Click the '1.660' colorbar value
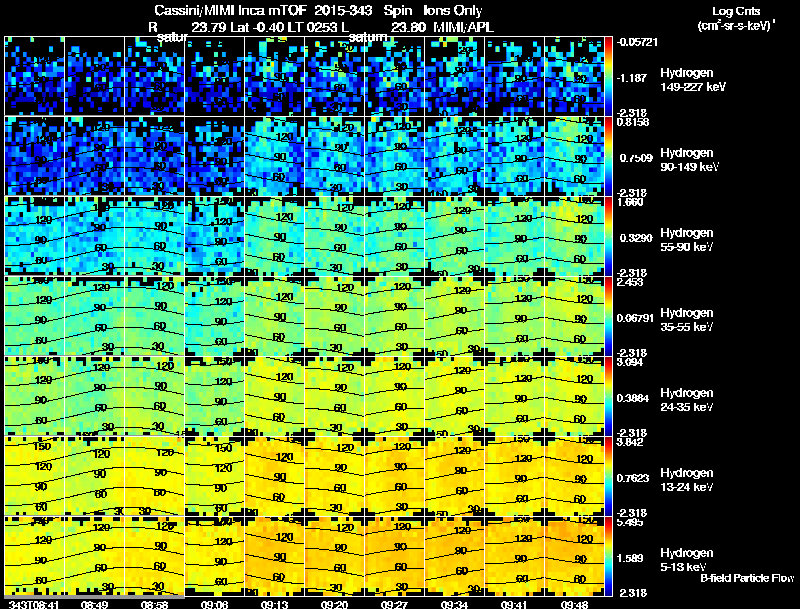This screenshot has width=800, height=609. (630, 202)
